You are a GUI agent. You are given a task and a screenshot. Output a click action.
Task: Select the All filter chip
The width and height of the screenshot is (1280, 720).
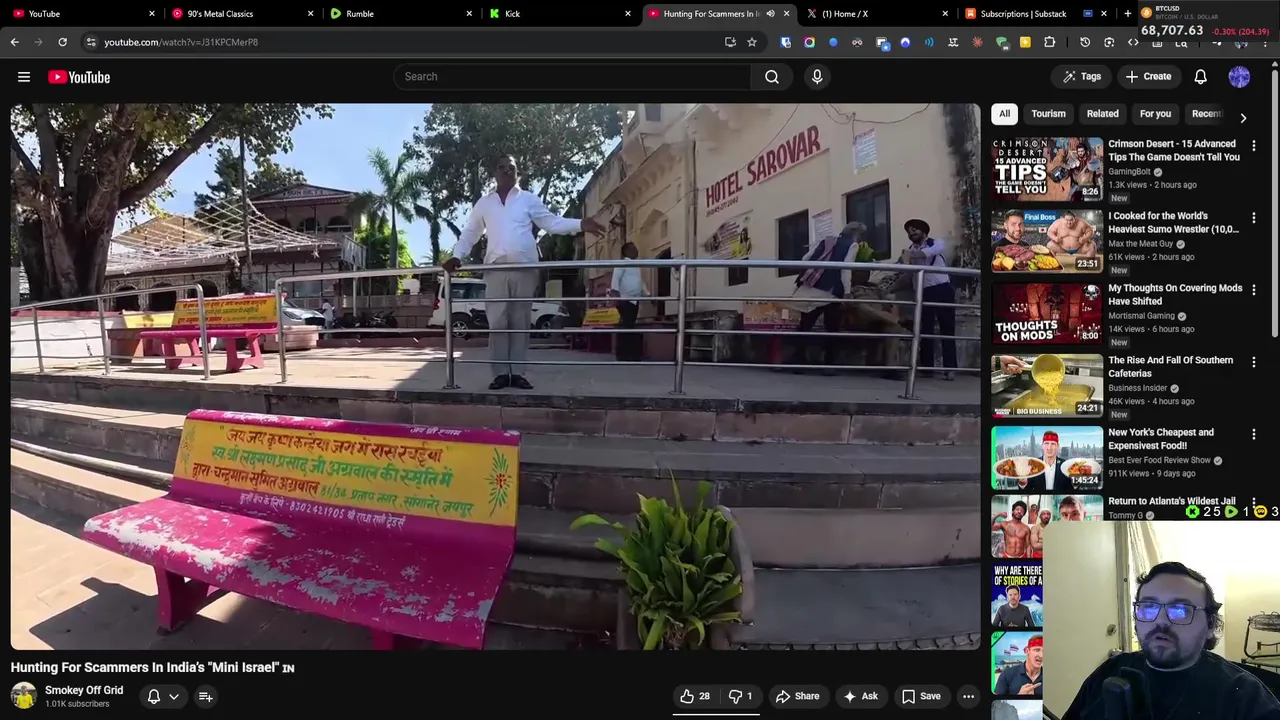tap(1004, 114)
